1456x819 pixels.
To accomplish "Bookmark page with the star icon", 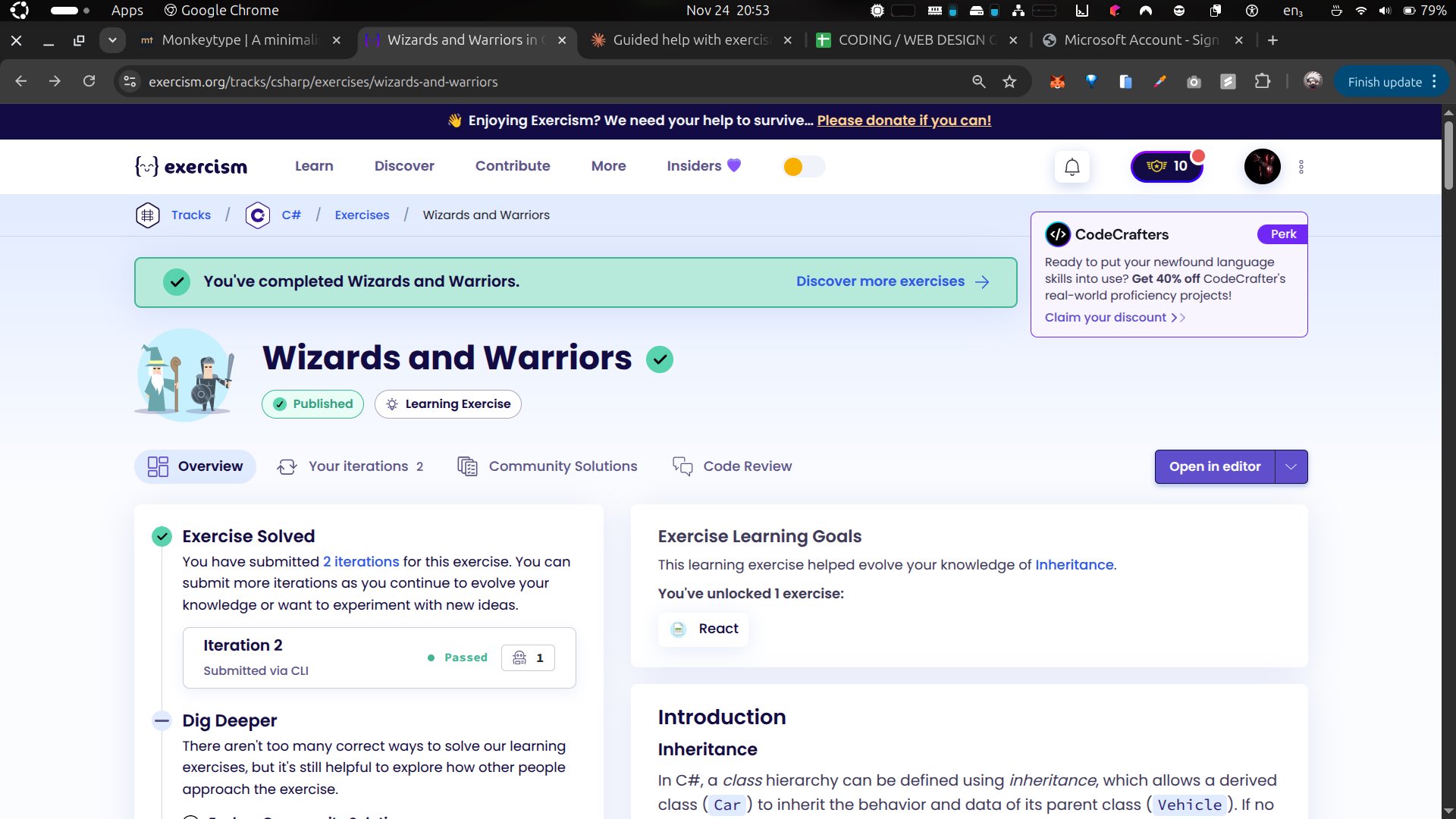I will (x=1009, y=82).
